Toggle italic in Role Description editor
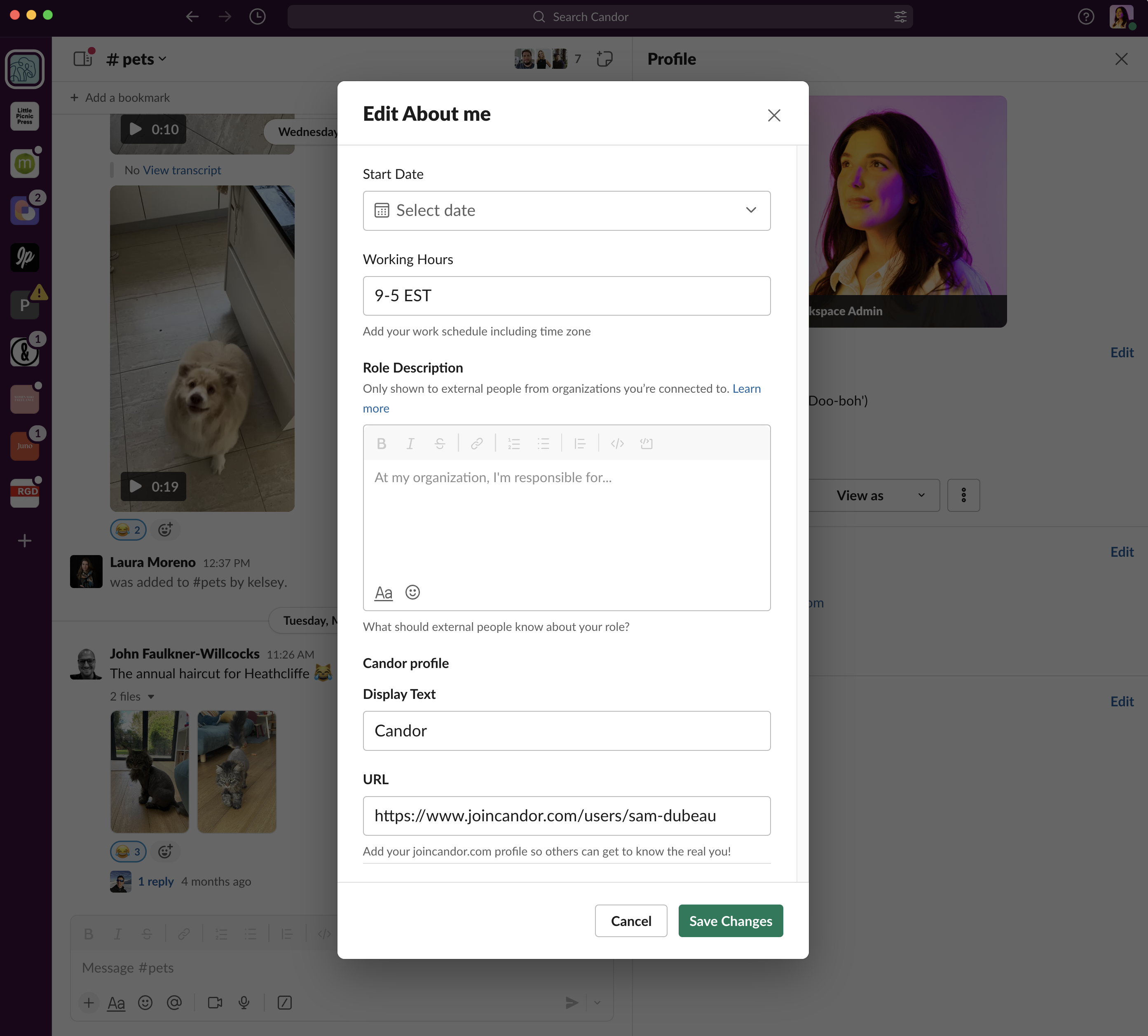The height and width of the screenshot is (1036, 1148). coord(410,443)
